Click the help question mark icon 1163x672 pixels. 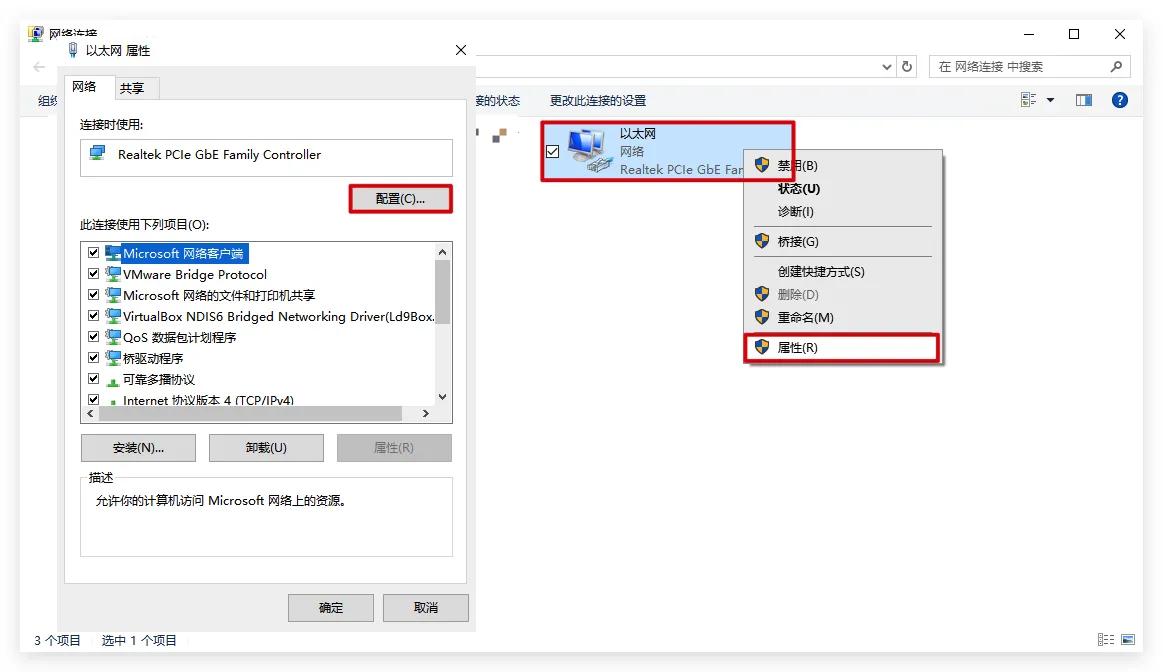click(1120, 100)
